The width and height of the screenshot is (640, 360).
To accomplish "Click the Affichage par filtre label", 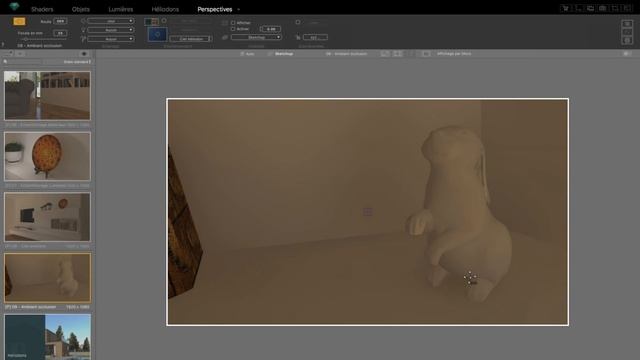I will point(454,53).
